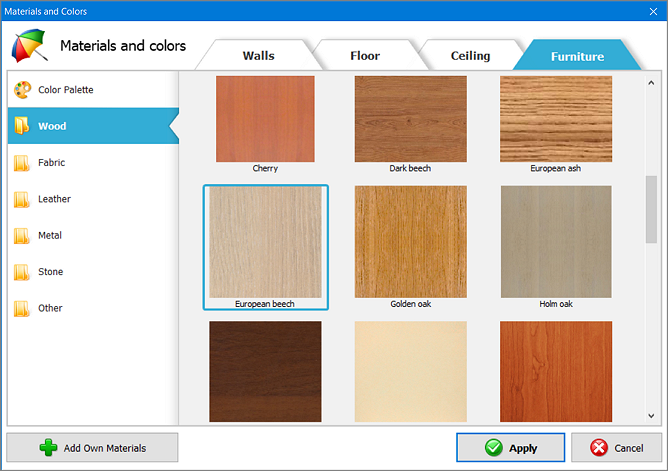Click the Other folder icon
This screenshot has width=668, height=471.
coord(22,308)
